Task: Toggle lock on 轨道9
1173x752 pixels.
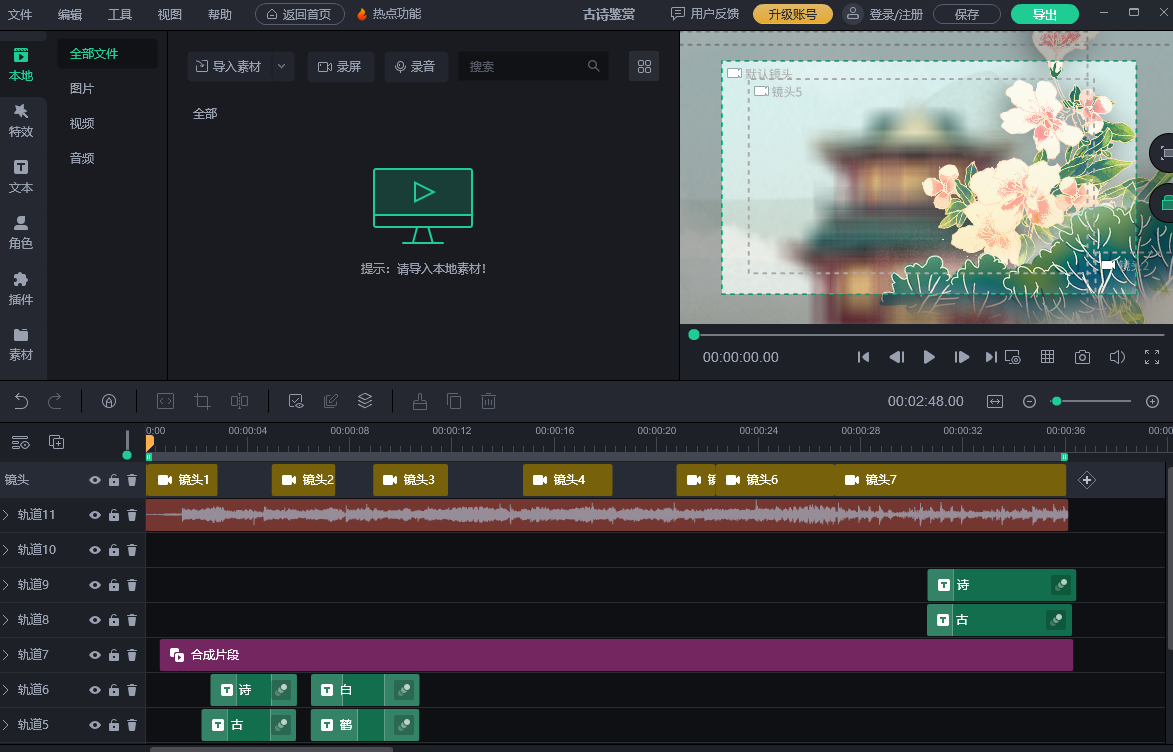Action: click(x=114, y=585)
